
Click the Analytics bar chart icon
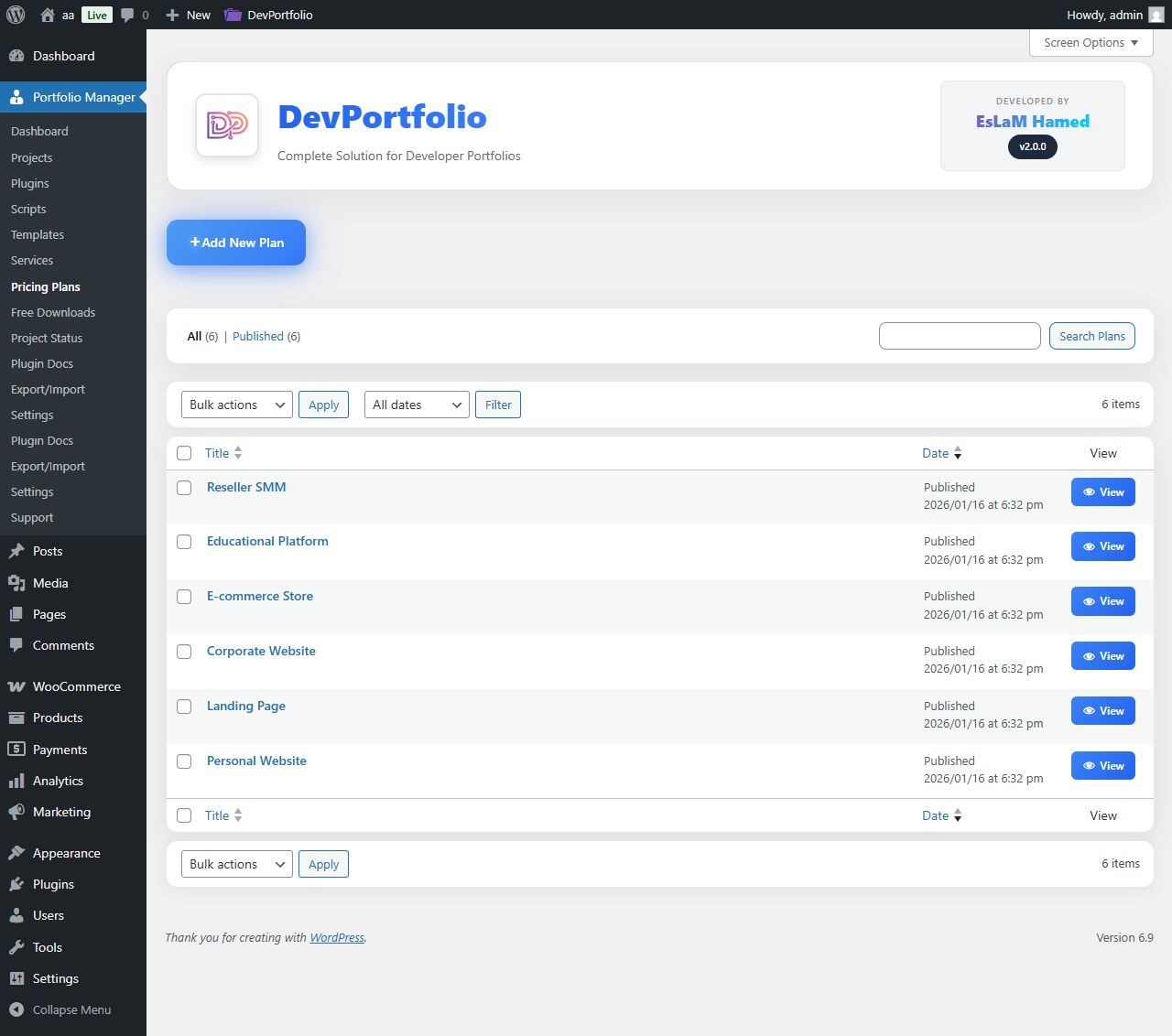point(16,781)
